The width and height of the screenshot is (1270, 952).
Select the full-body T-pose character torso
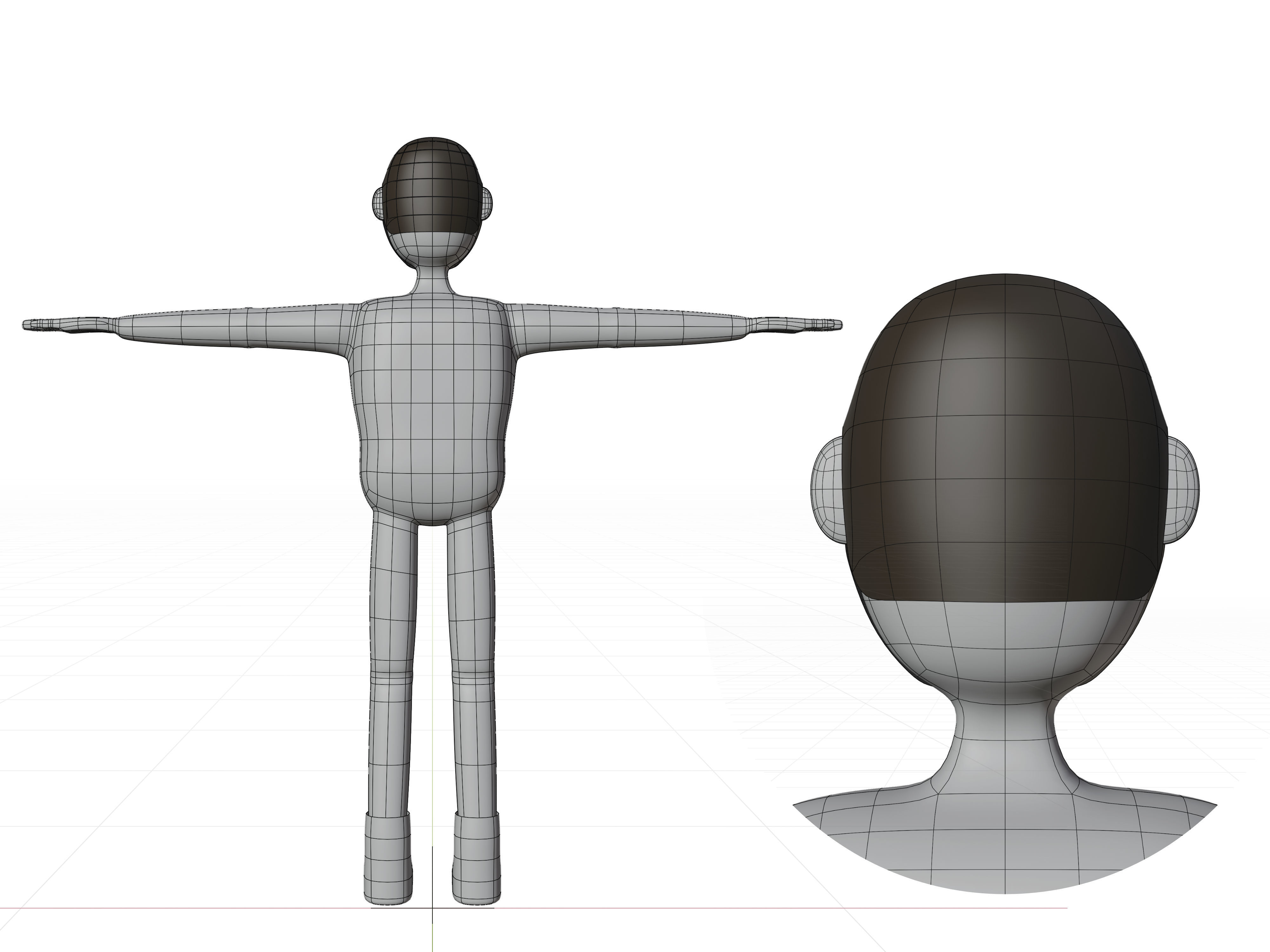[x=433, y=409]
